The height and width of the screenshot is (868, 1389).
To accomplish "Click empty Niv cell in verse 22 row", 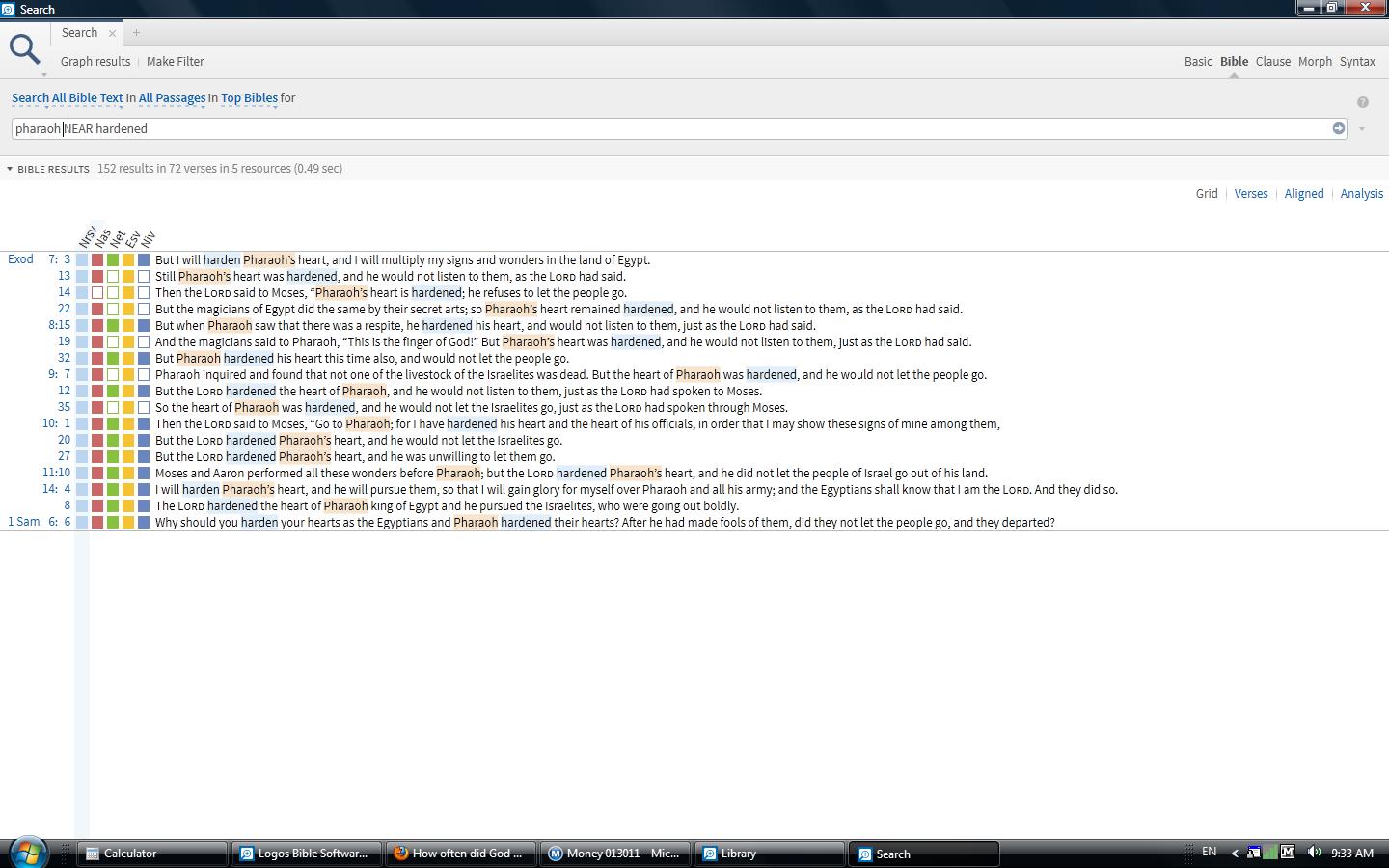I will point(144,310).
